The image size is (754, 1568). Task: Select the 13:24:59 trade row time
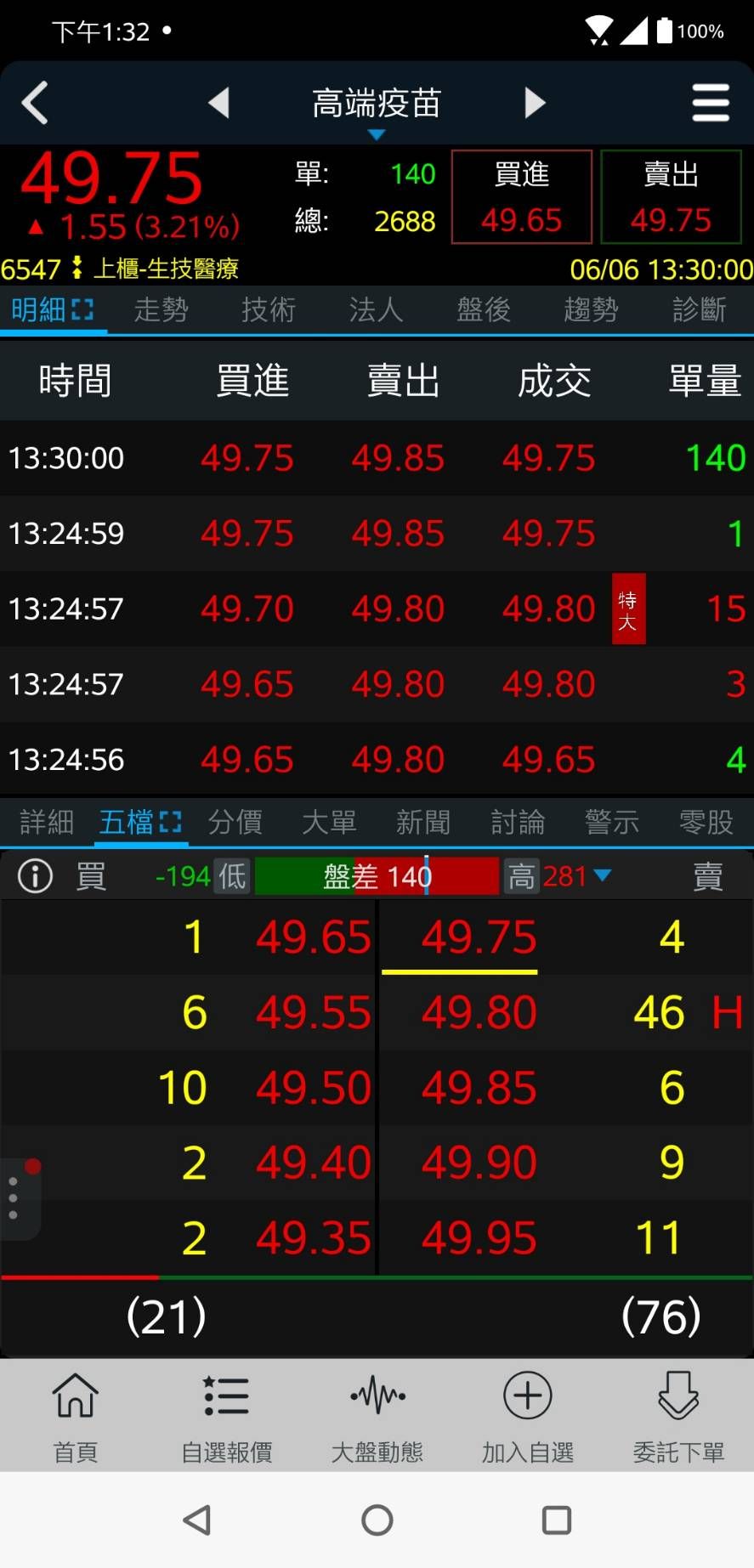pos(66,534)
